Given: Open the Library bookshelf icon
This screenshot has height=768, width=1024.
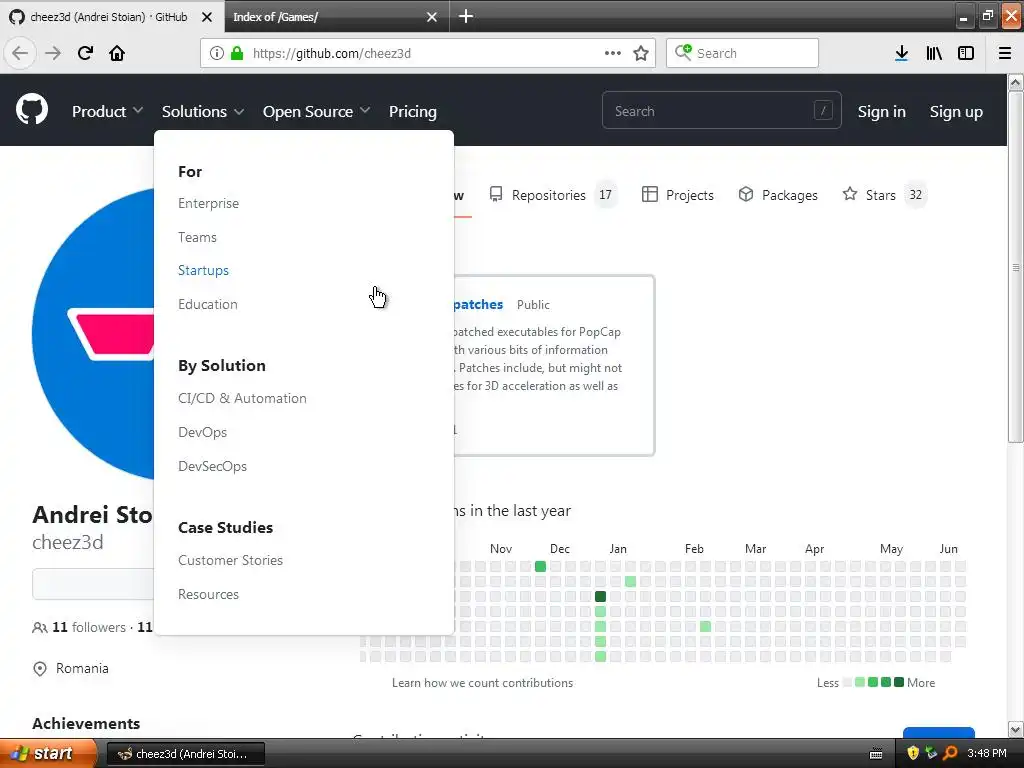Looking at the screenshot, I should (x=934, y=53).
